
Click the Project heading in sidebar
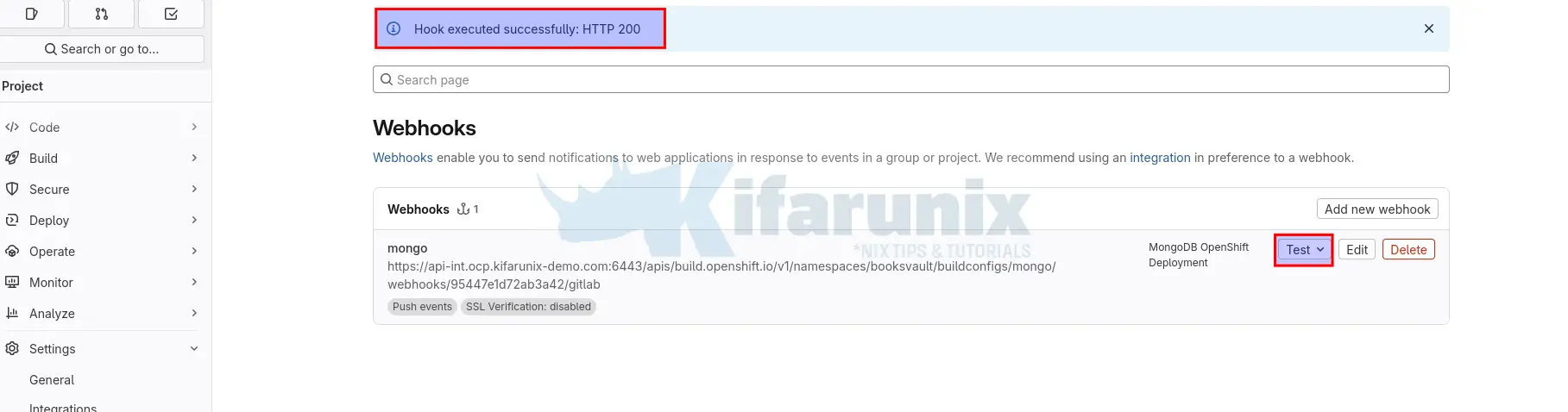click(22, 86)
